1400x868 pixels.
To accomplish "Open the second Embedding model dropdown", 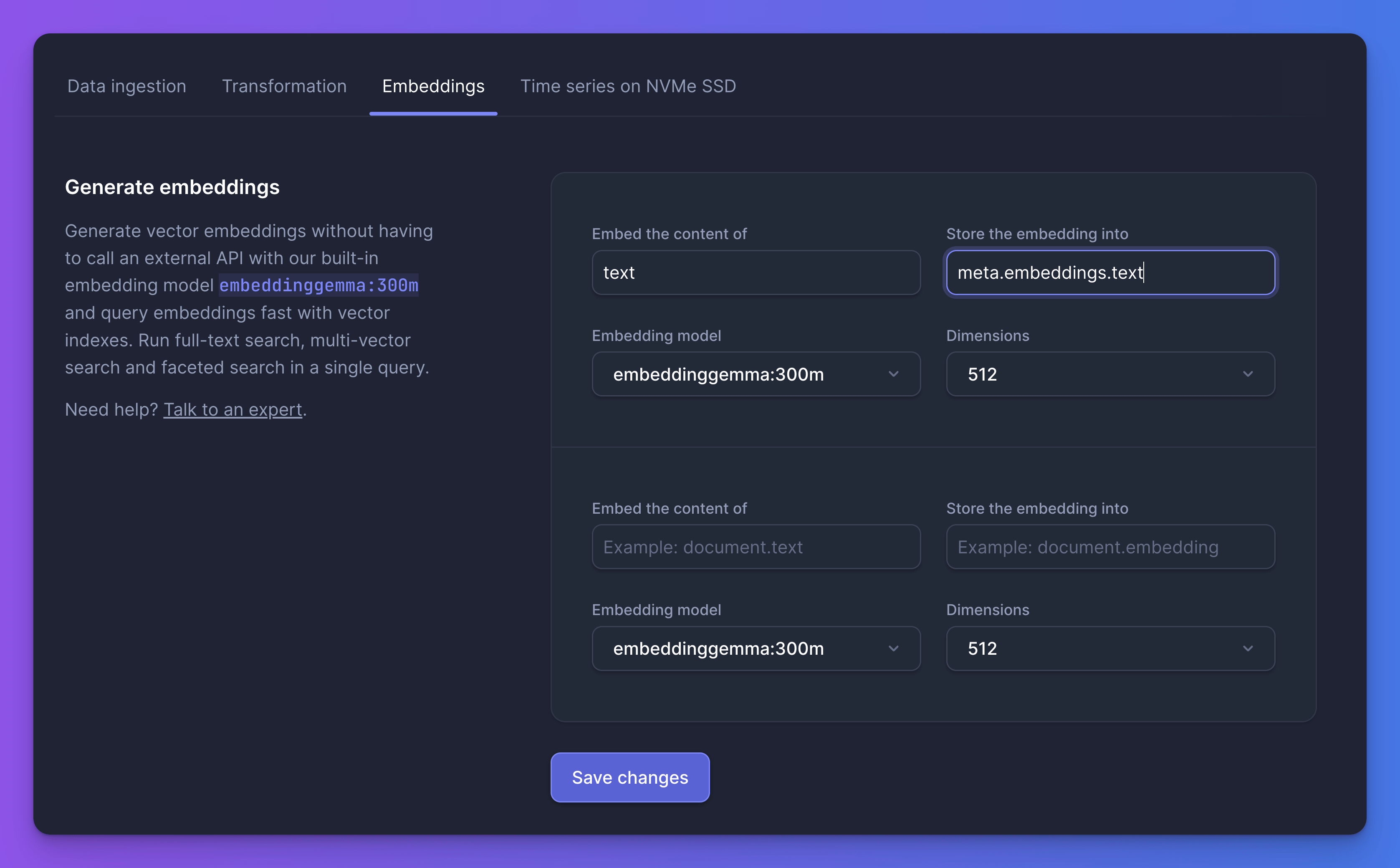I will click(x=755, y=648).
